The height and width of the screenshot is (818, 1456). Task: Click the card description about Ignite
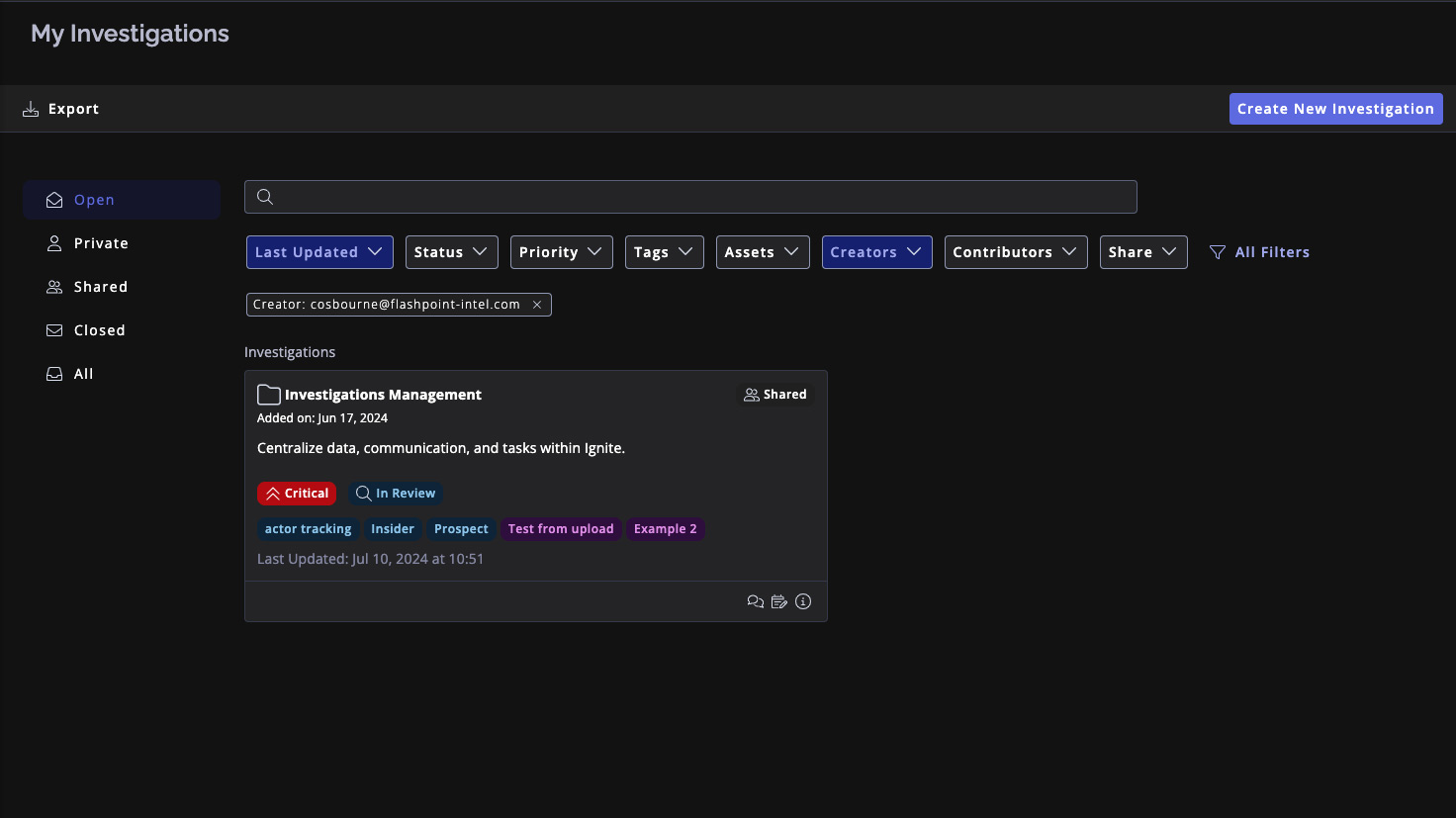coord(441,448)
